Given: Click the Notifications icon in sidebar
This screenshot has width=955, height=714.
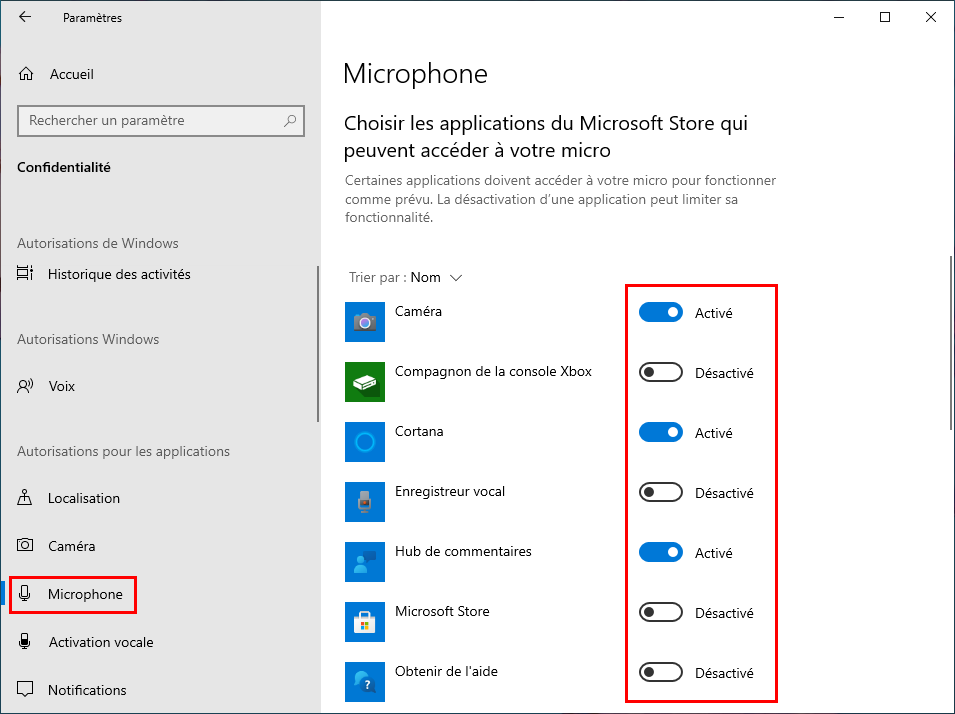Looking at the screenshot, I should coord(25,689).
